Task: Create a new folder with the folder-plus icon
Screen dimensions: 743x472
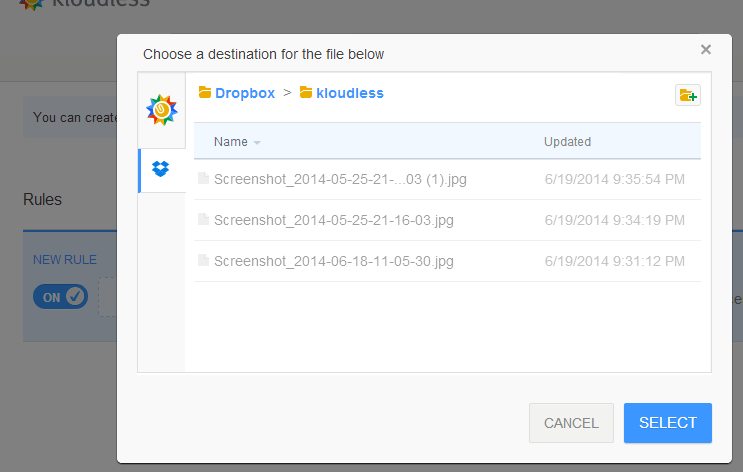Action: [688, 95]
